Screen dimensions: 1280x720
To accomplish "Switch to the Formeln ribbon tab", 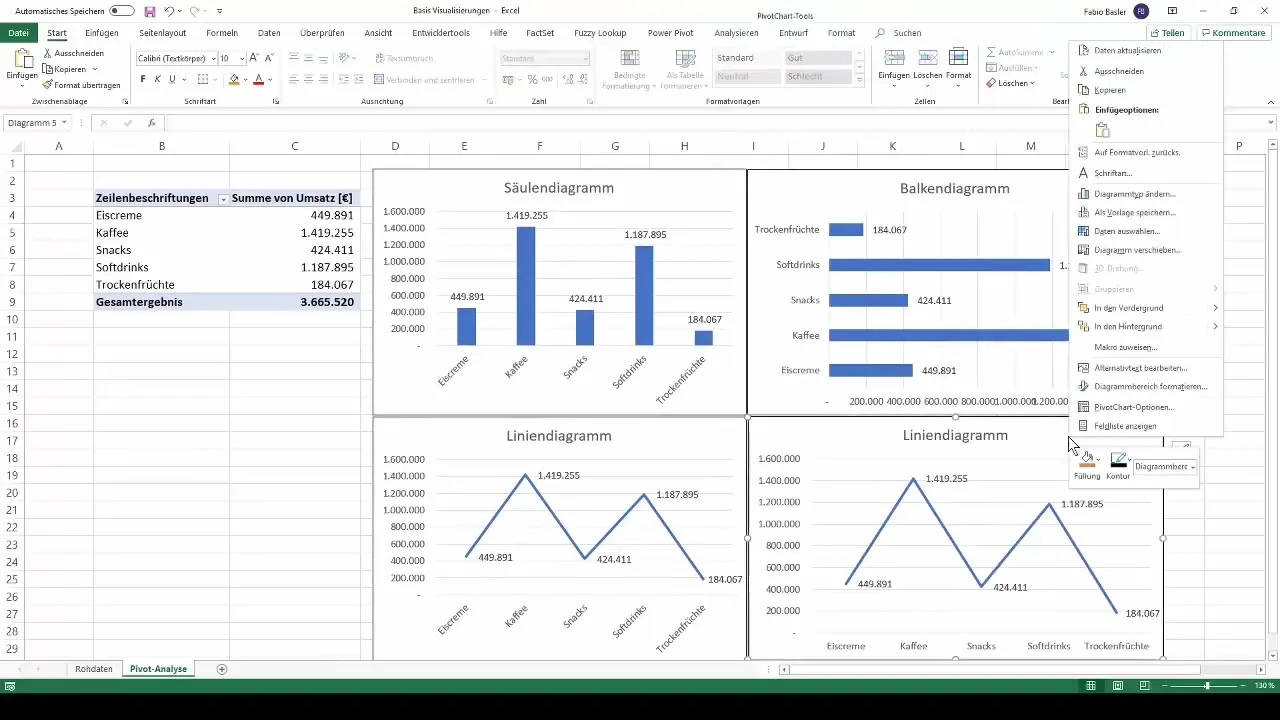I will [x=222, y=33].
